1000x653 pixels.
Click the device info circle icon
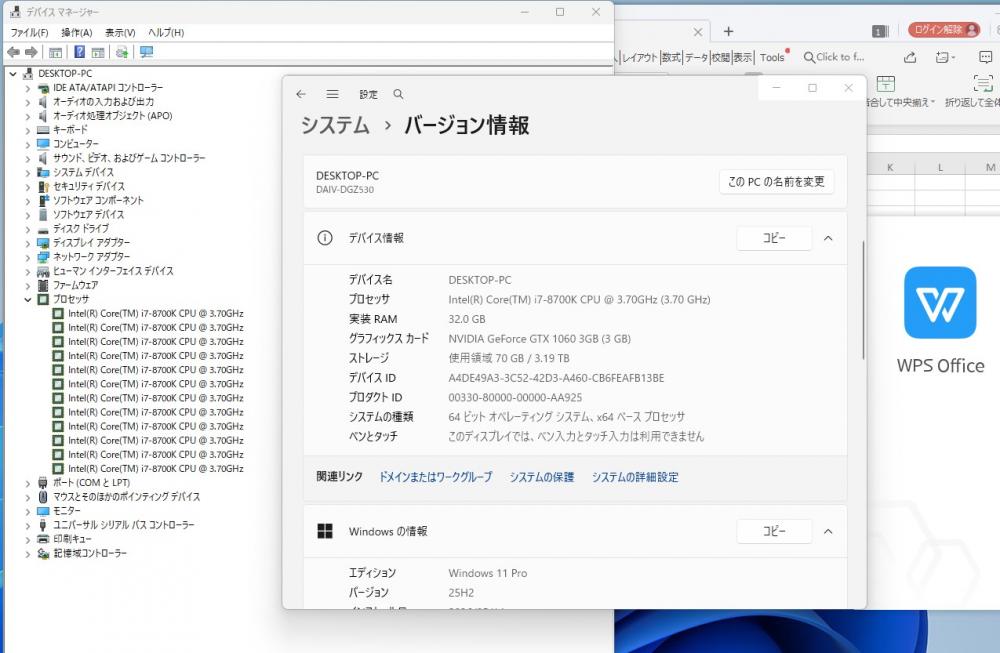325,238
